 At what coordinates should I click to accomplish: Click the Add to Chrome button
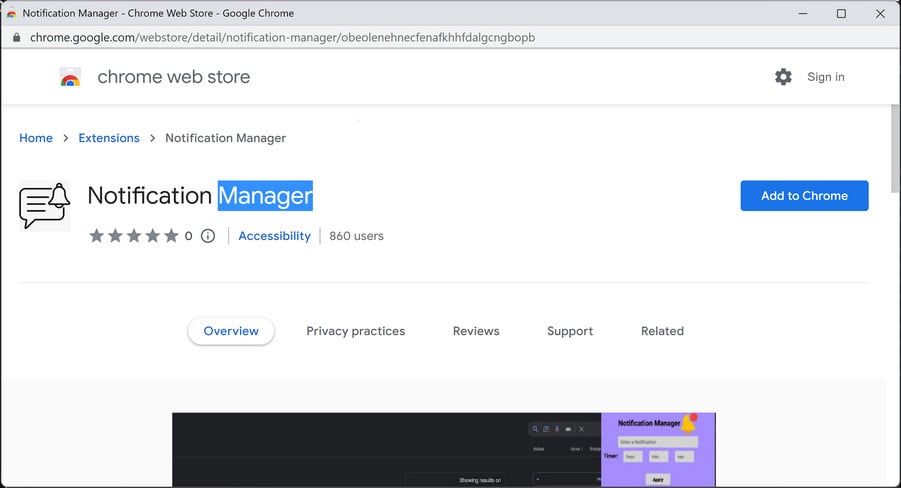[x=804, y=195]
